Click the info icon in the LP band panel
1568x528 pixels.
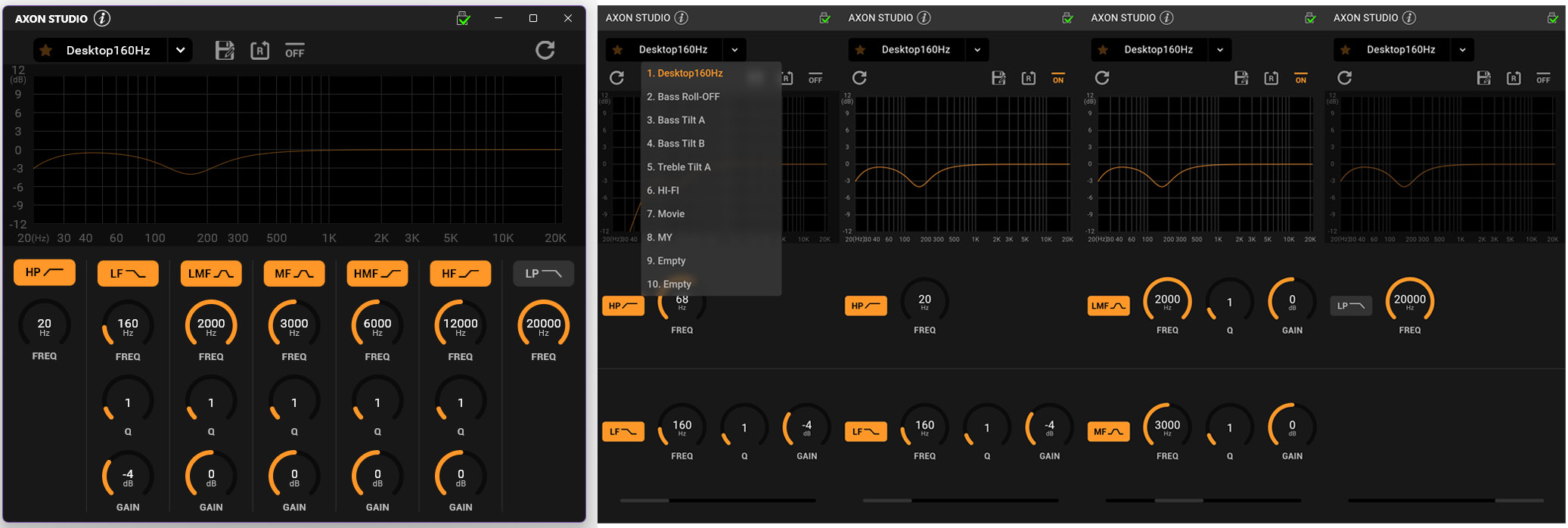(x=1409, y=17)
